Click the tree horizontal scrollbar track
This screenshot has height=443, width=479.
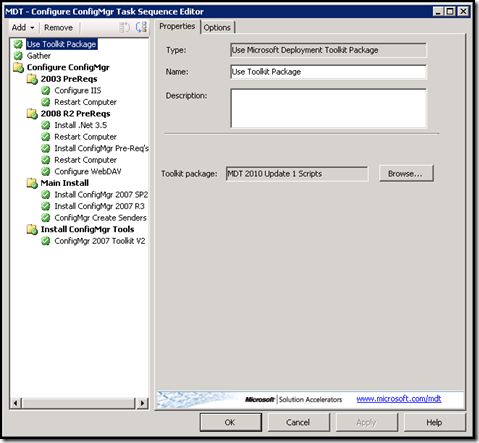79,403
